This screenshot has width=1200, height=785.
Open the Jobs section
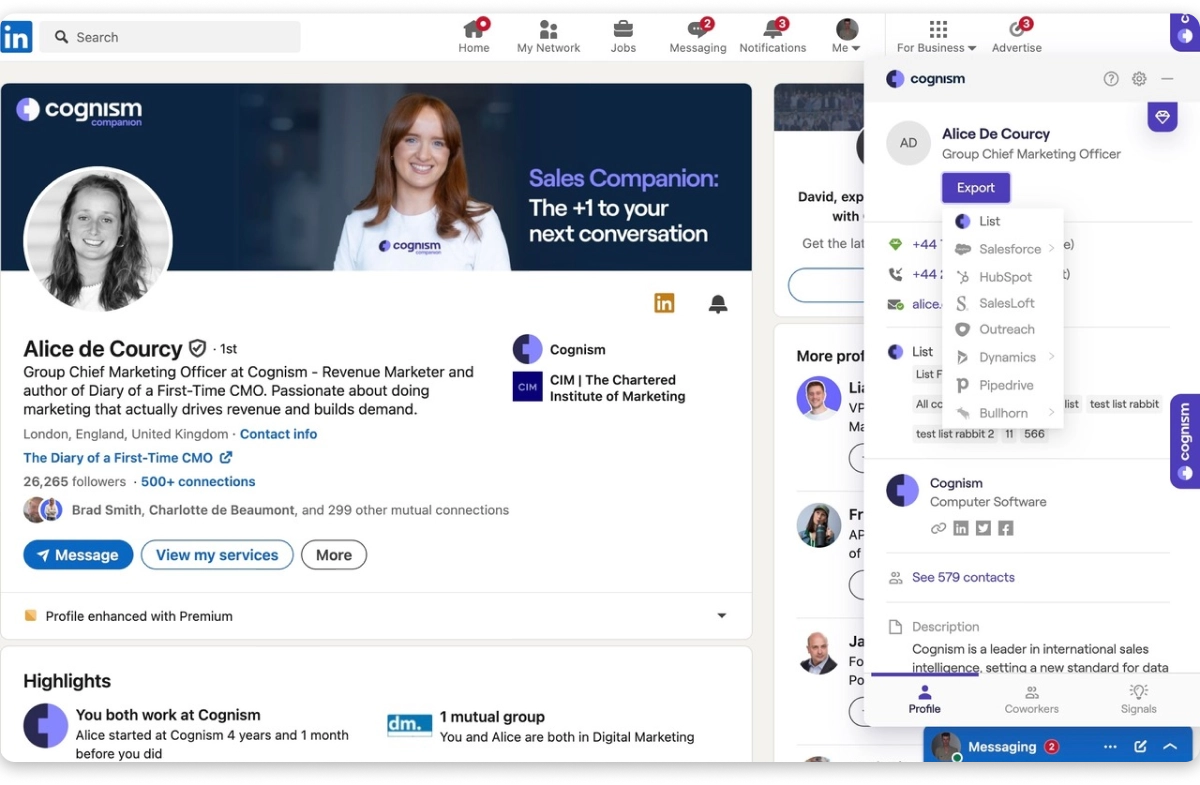623,36
